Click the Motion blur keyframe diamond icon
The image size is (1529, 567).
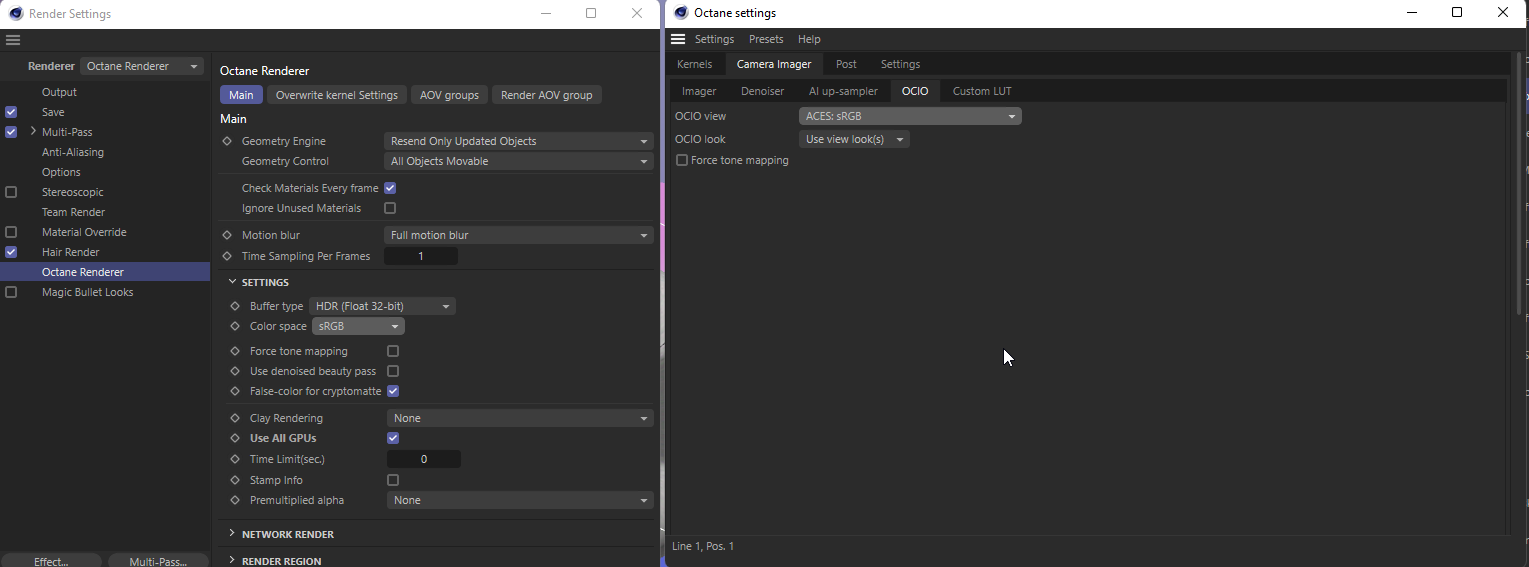click(227, 235)
